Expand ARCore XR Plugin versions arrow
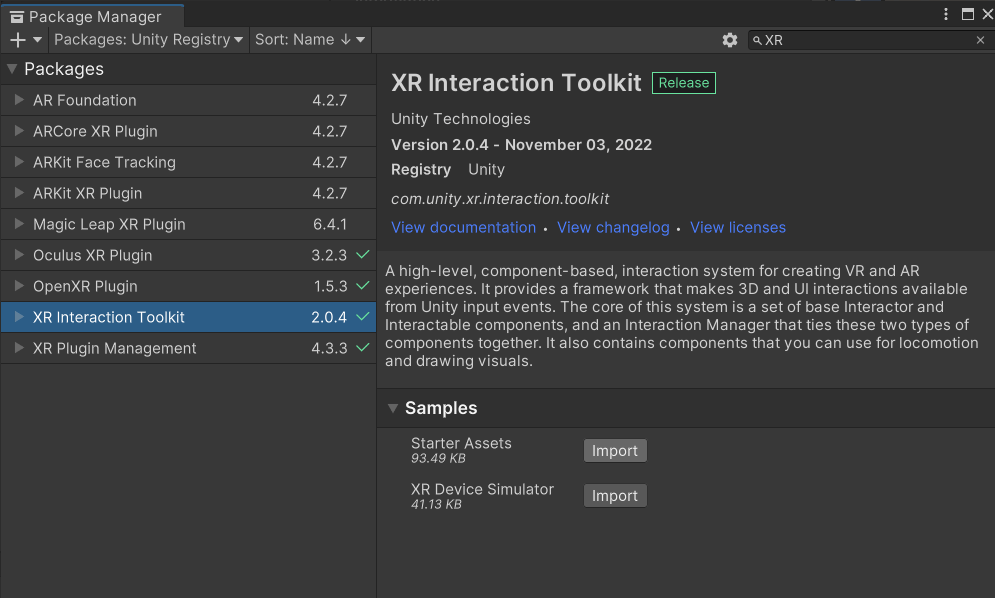995x598 pixels. 19,131
